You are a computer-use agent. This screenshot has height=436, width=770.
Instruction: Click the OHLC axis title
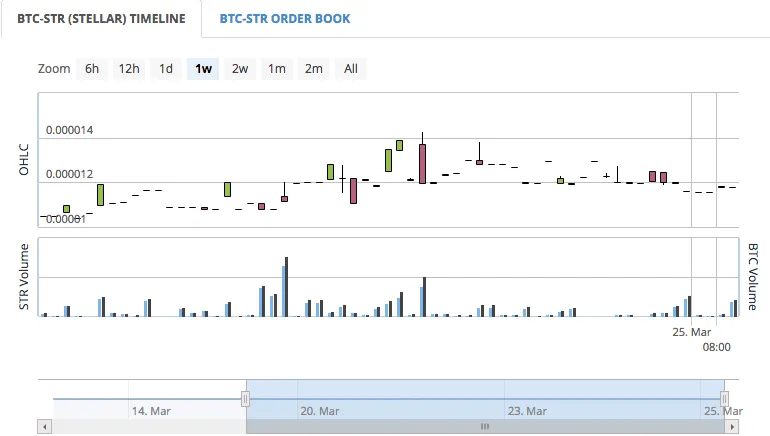point(24,160)
